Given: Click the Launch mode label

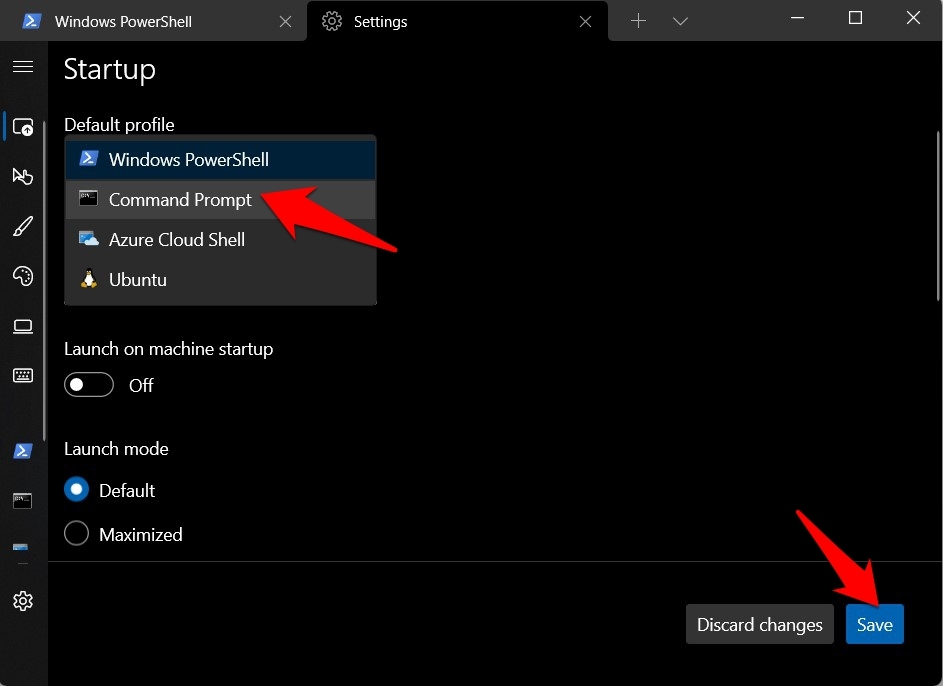Looking at the screenshot, I should [x=116, y=449].
